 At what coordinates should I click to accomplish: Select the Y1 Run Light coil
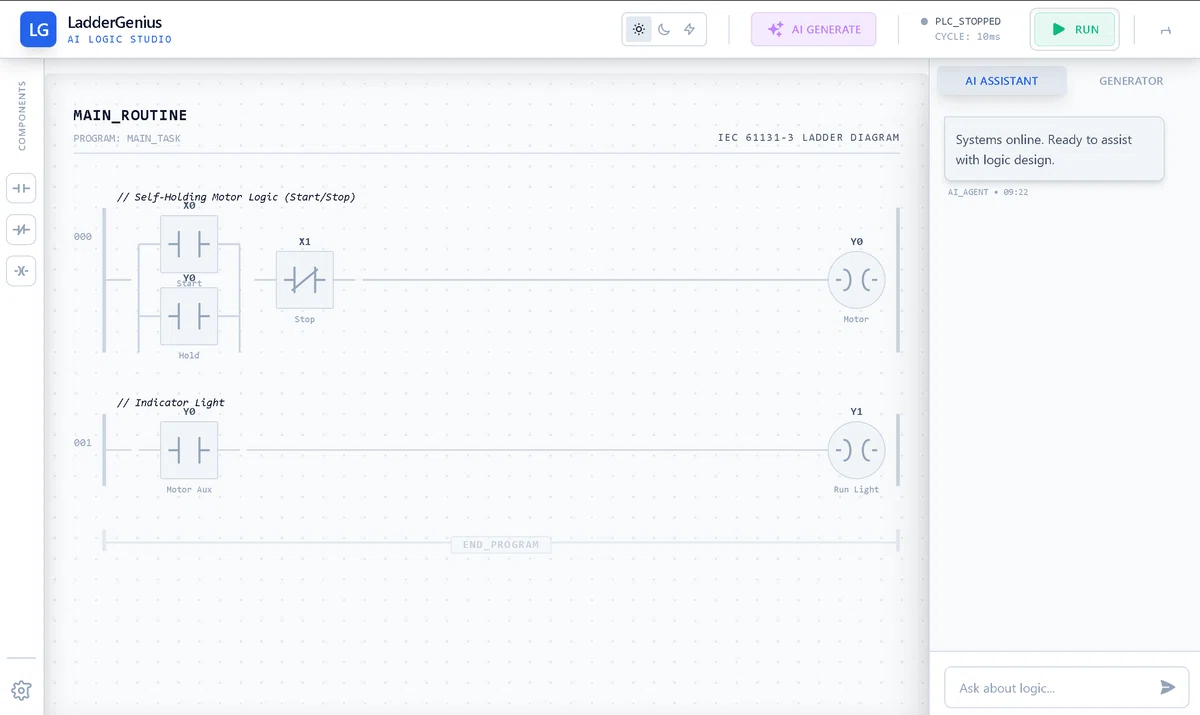click(x=857, y=450)
